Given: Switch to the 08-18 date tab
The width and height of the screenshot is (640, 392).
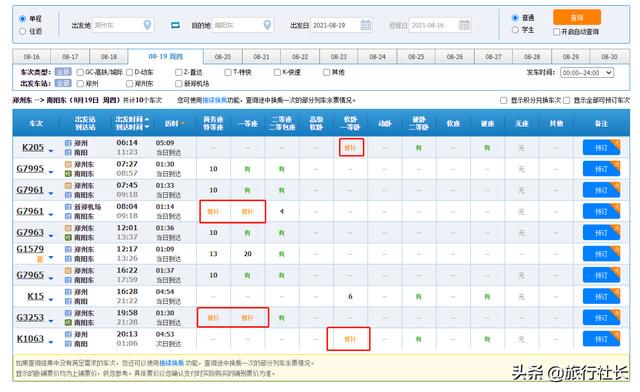Looking at the screenshot, I should 109,57.
